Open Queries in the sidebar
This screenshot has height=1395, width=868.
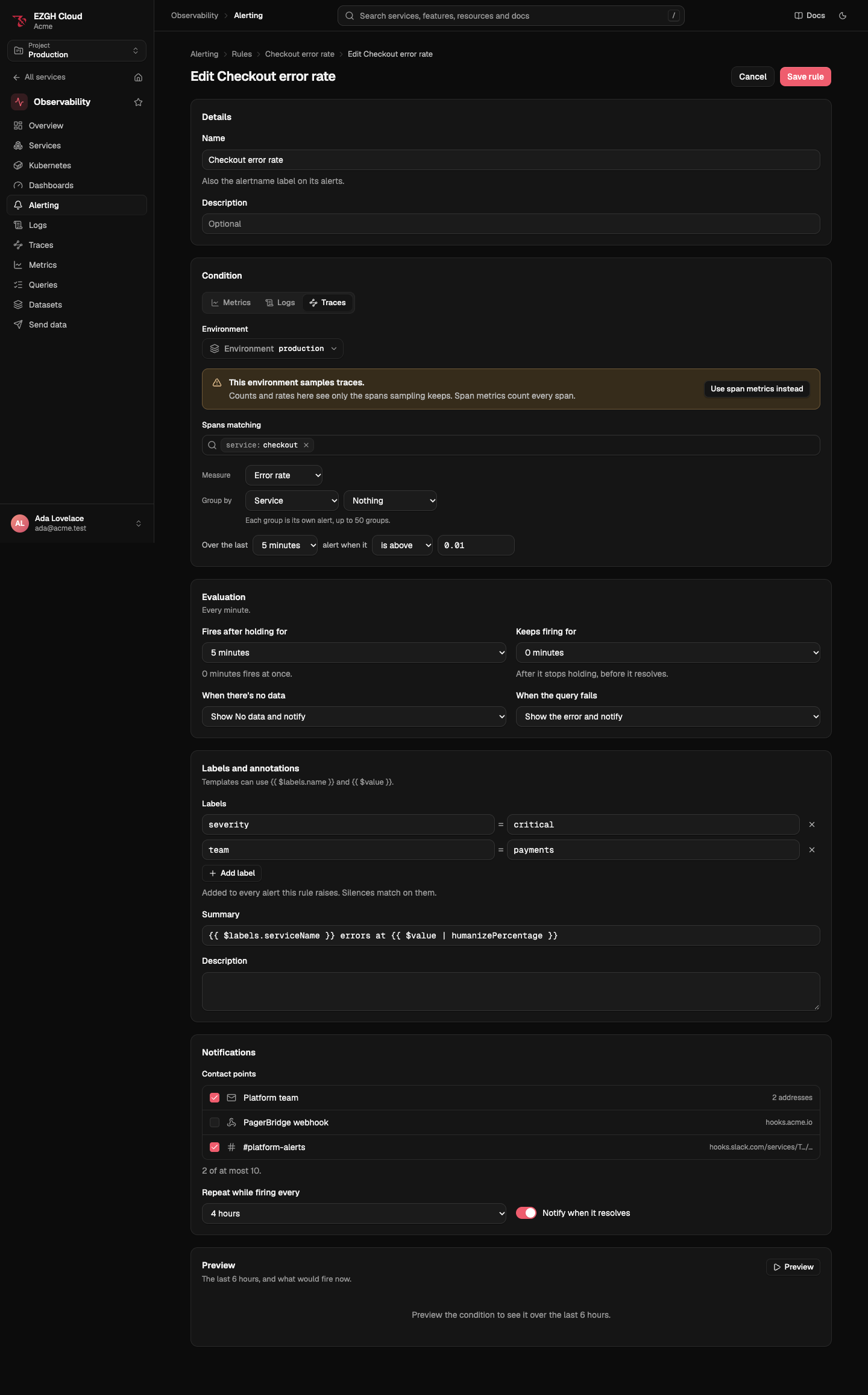pos(77,285)
